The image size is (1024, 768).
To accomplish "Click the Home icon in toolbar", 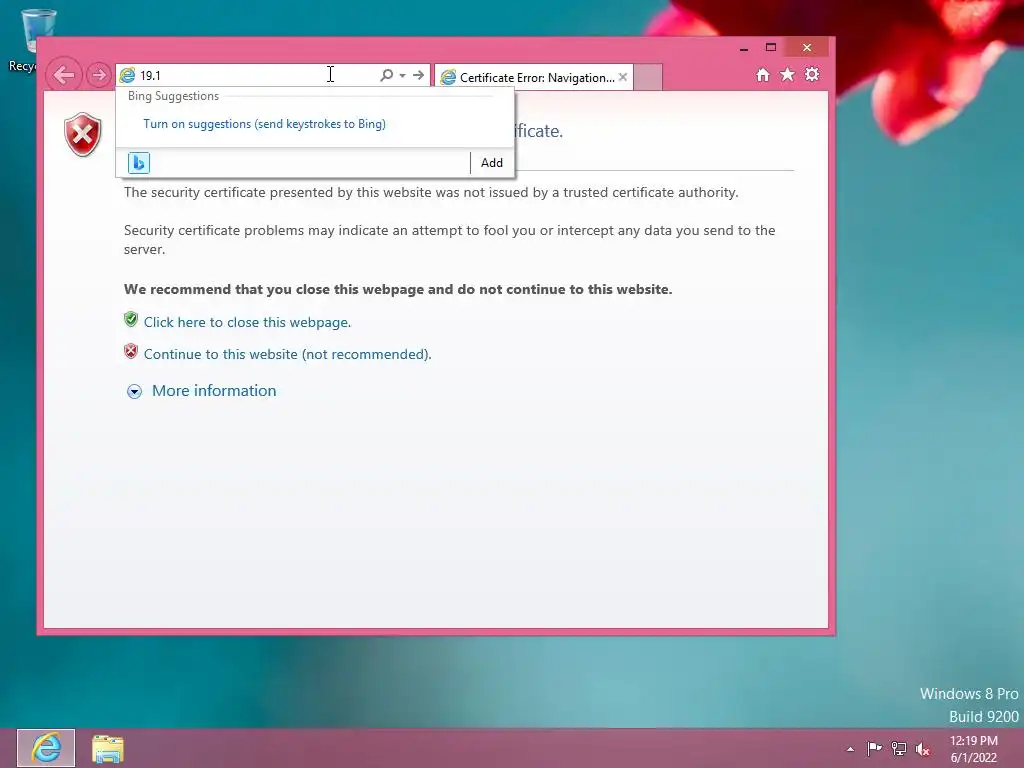I will (x=763, y=74).
